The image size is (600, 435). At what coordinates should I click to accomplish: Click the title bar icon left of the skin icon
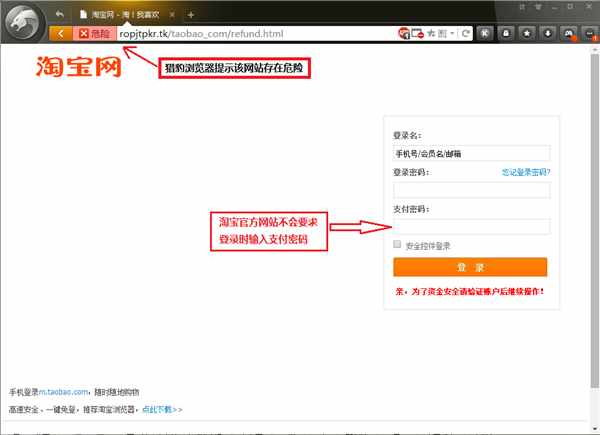522,7
